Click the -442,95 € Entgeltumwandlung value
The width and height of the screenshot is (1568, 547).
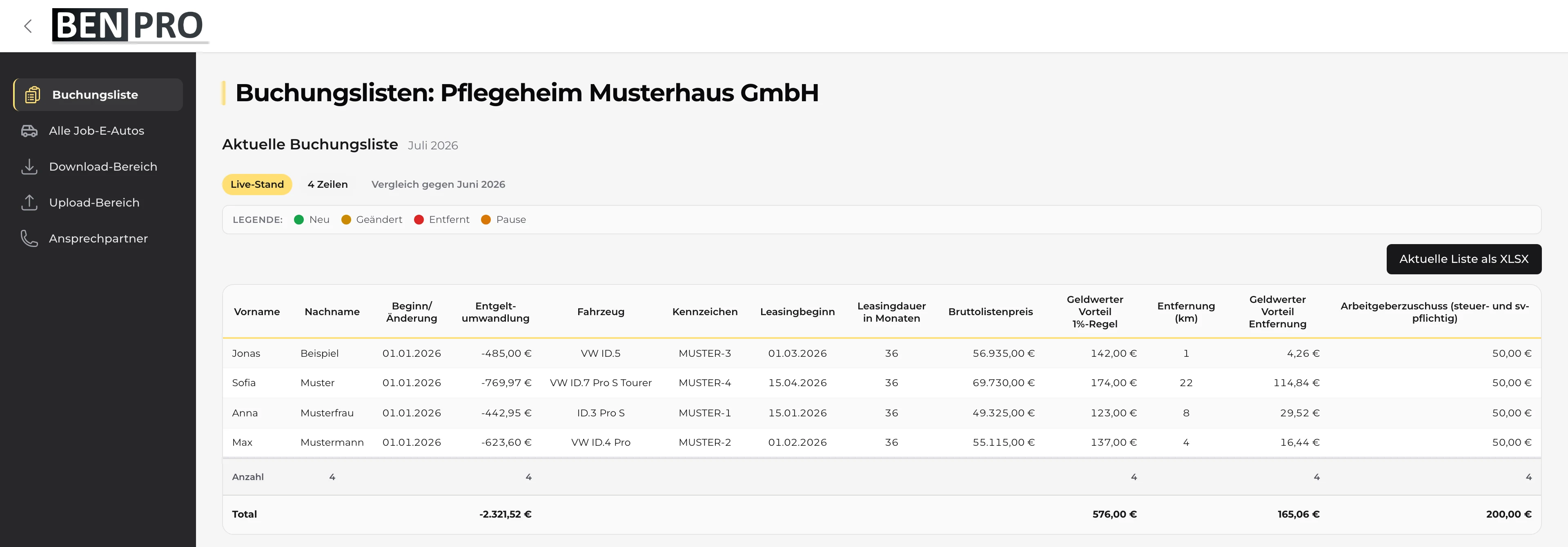[506, 413]
